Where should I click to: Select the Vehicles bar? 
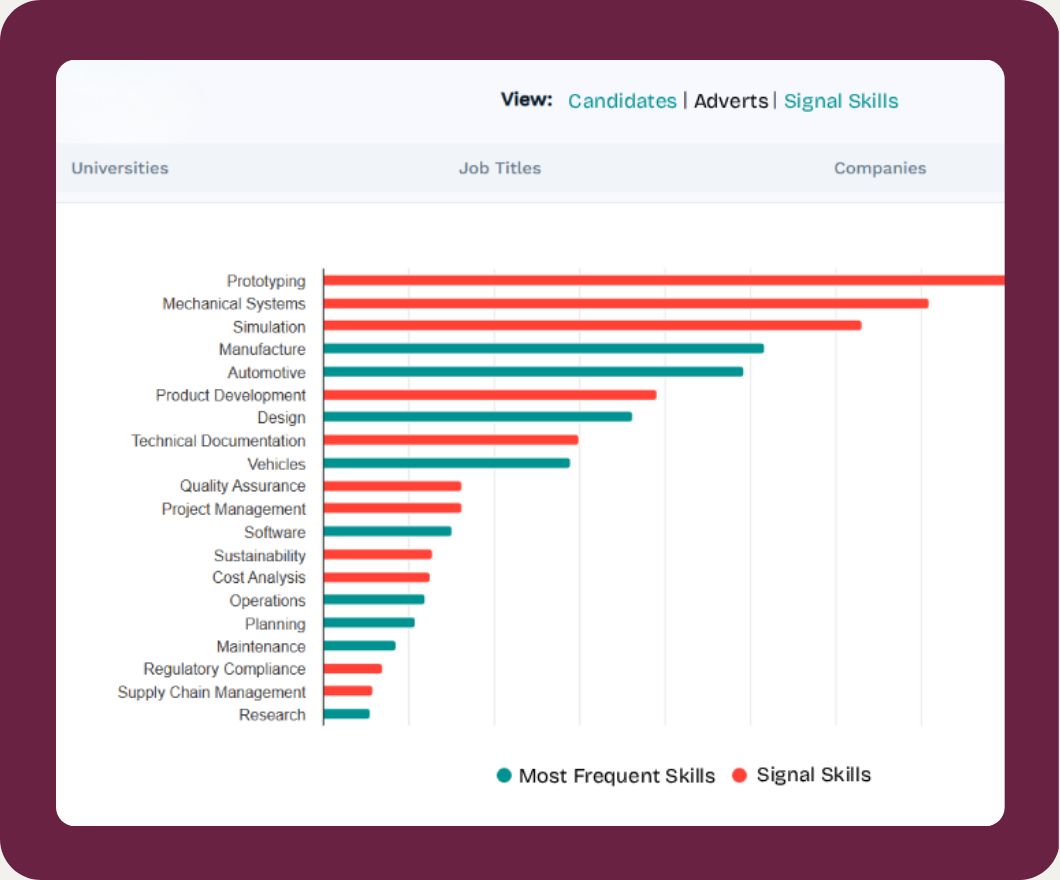tap(446, 463)
